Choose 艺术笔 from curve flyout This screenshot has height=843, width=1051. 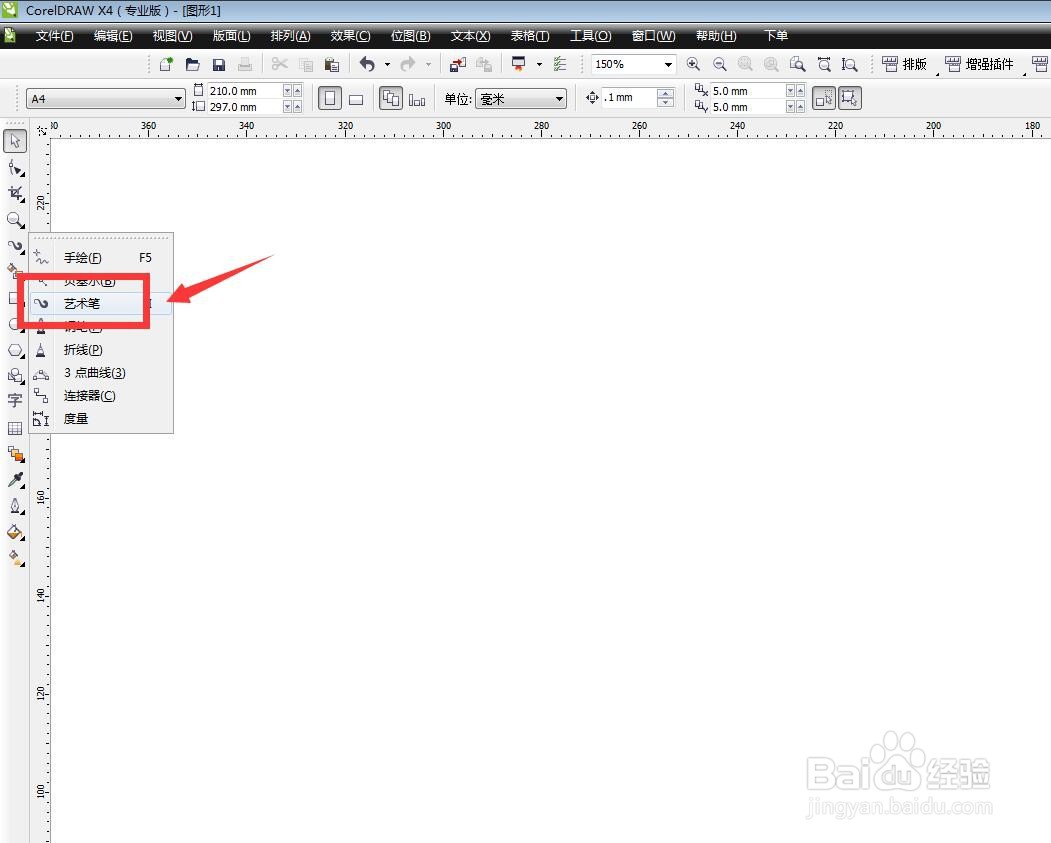[101, 304]
